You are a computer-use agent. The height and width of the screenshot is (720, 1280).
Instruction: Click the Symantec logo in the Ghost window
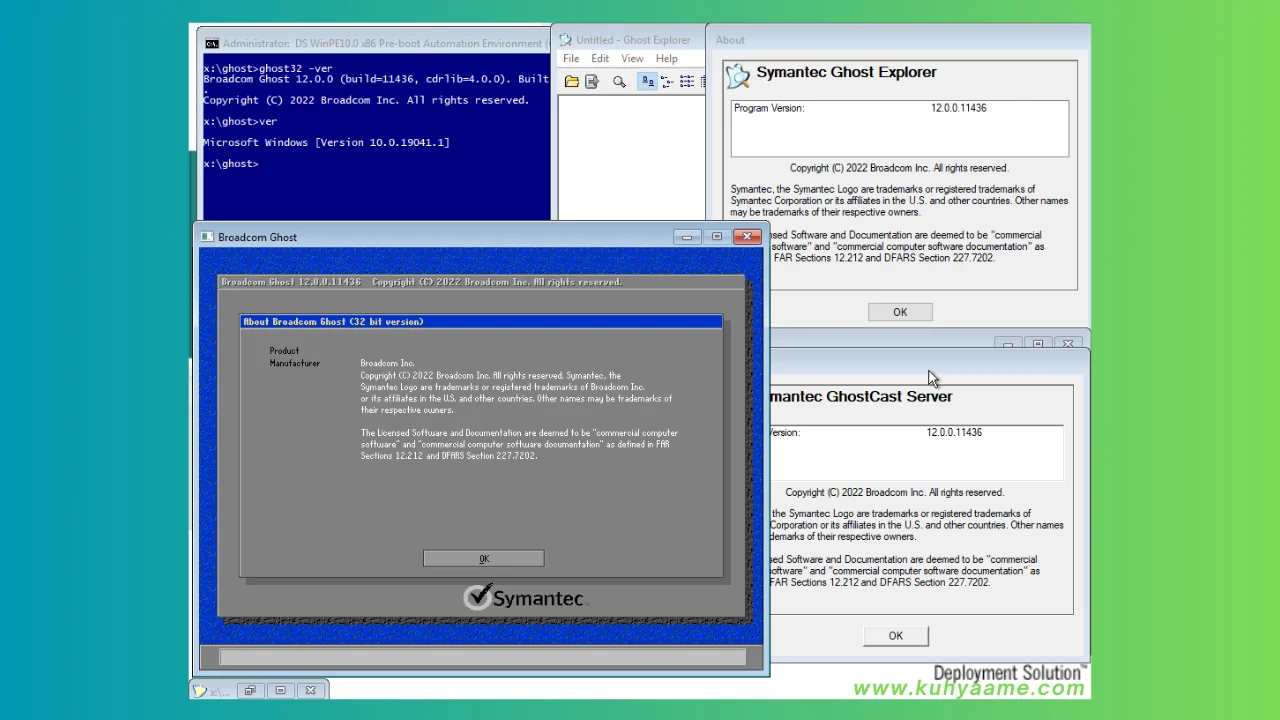(525, 597)
